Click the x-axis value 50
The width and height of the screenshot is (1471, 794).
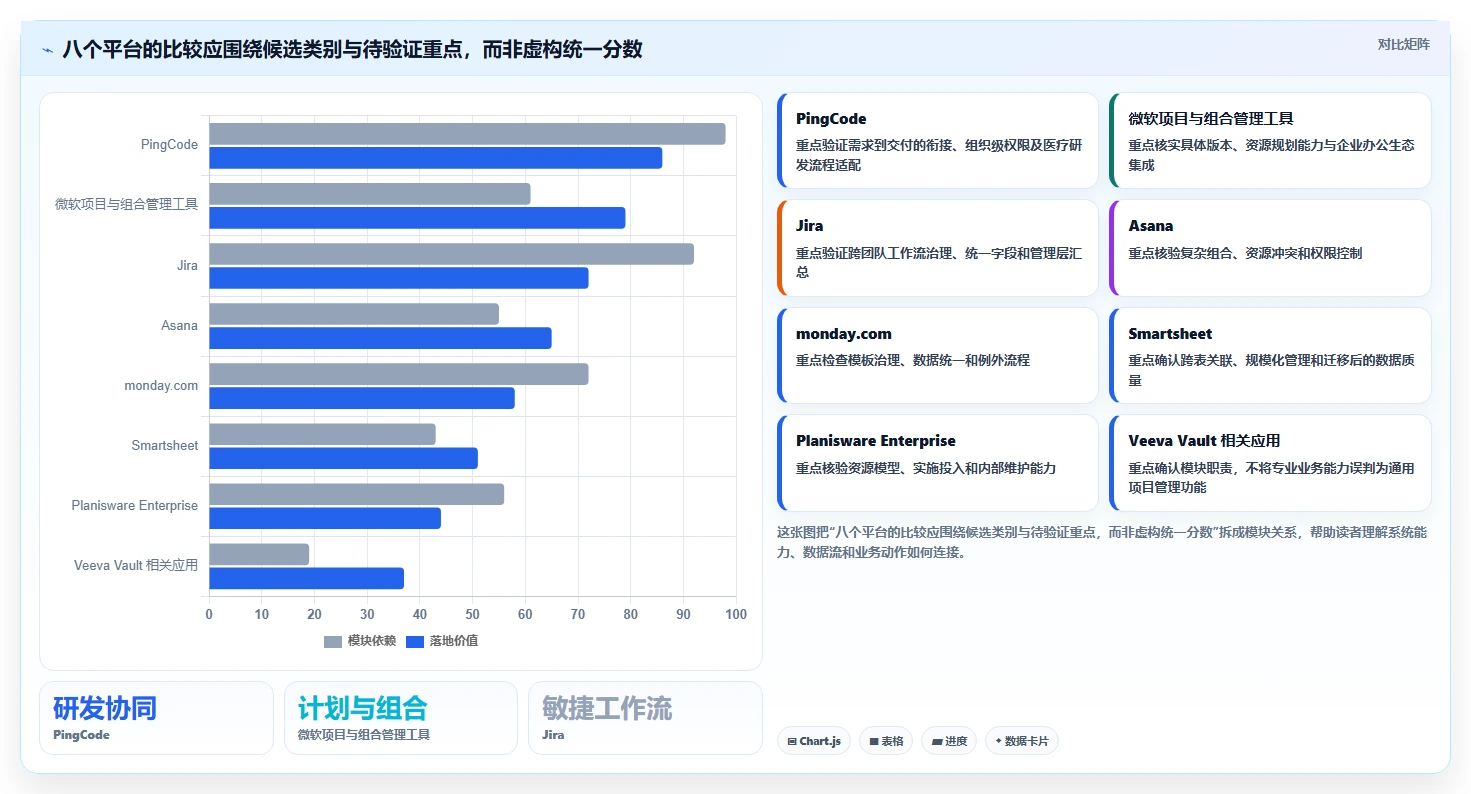(473, 614)
